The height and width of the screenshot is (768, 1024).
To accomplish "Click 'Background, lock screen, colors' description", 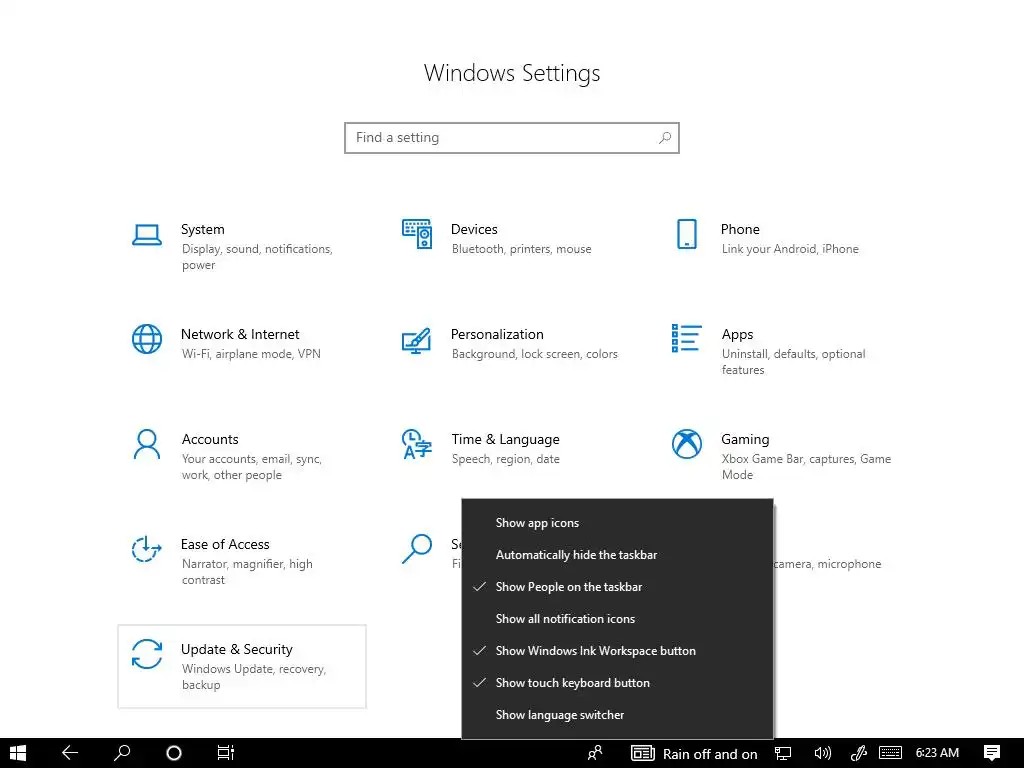I will pyautogui.click(x=534, y=354).
